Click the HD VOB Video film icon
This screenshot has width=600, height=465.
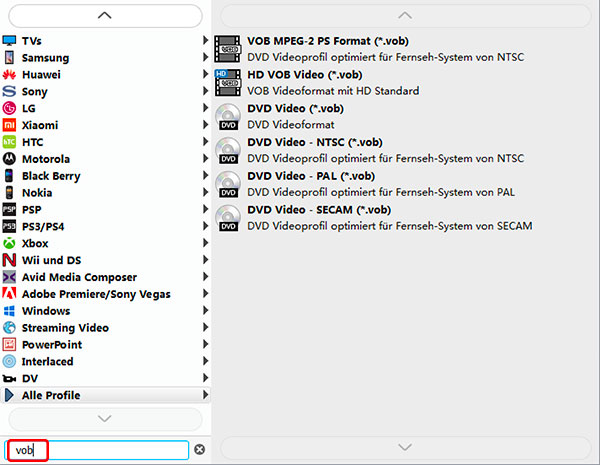coord(228,83)
